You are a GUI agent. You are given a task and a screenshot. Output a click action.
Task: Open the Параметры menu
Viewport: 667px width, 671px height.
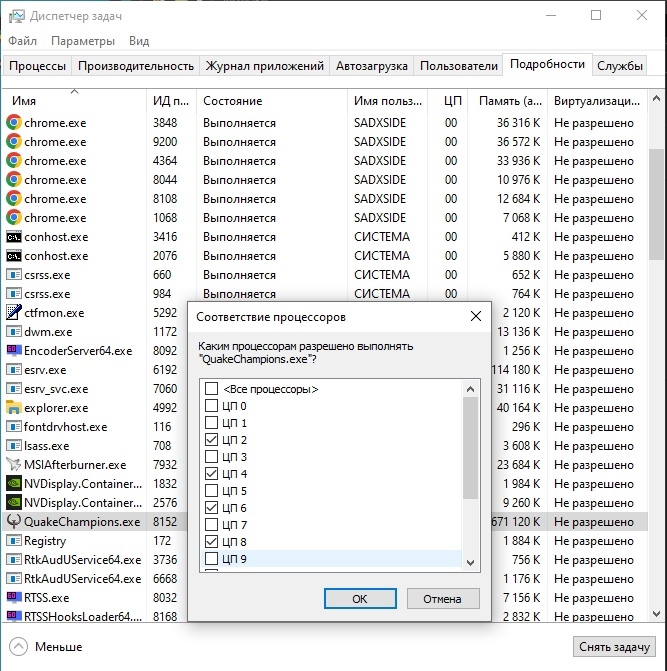(x=83, y=41)
